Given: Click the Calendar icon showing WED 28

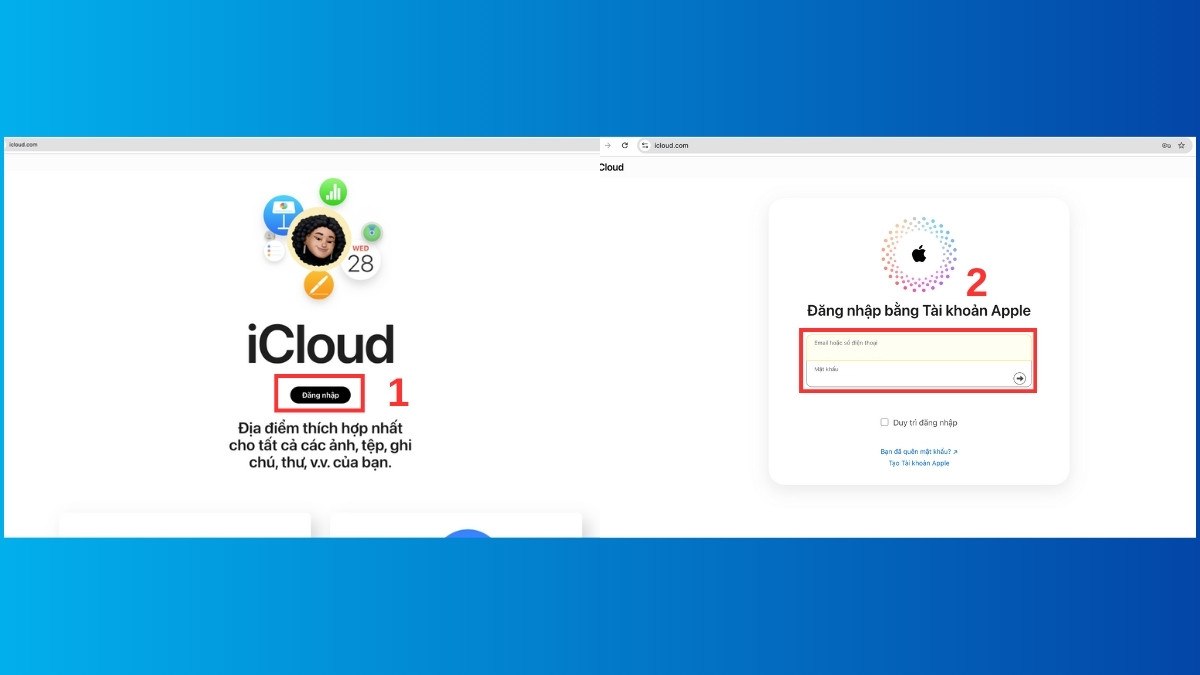Looking at the screenshot, I should click(x=360, y=257).
